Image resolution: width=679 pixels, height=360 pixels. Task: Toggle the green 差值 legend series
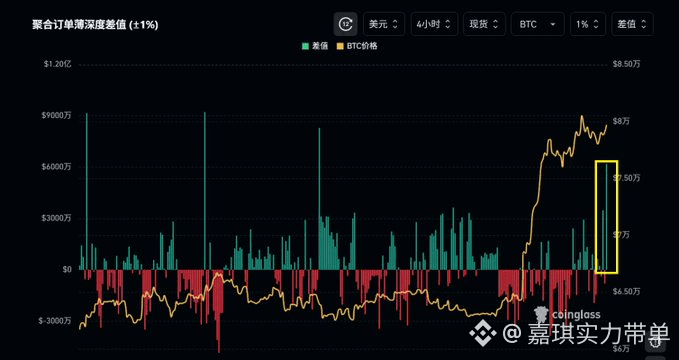(x=315, y=46)
